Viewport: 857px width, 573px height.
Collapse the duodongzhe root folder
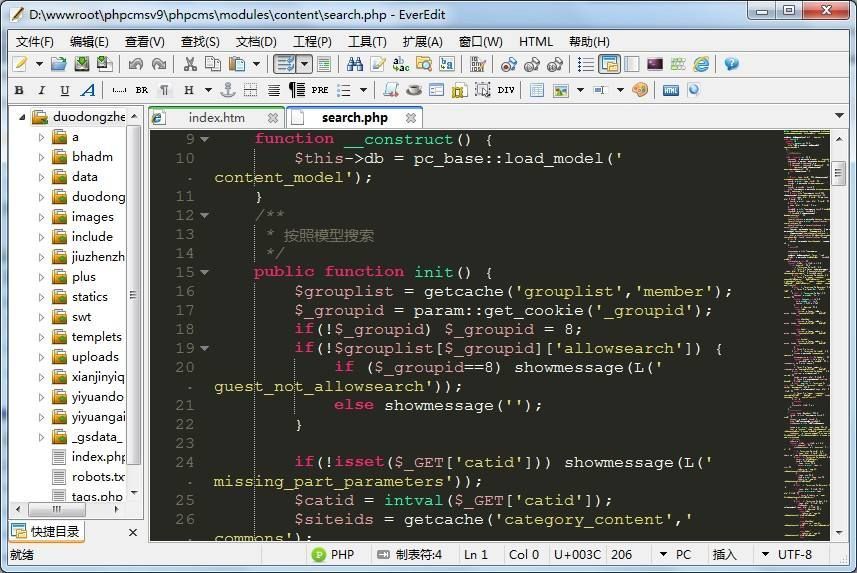22,117
